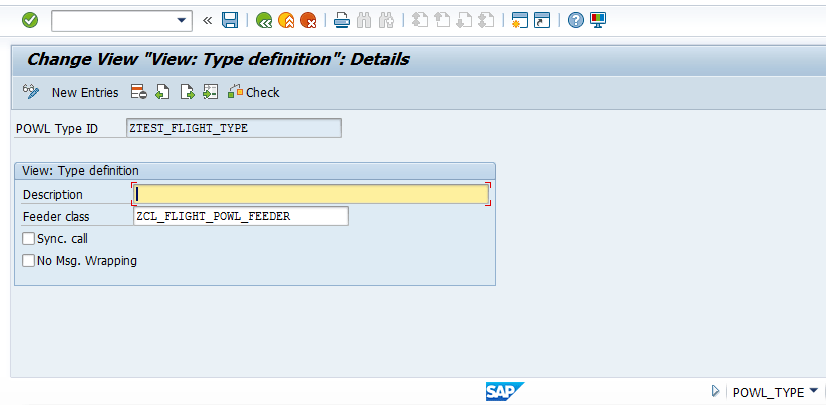Go to Previous Page icon
826x405 pixels.
coord(442,21)
